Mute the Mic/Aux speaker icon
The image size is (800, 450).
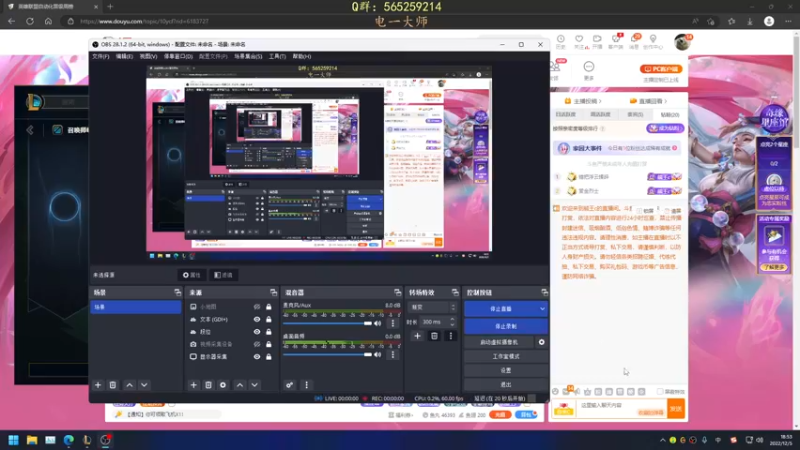point(378,323)
